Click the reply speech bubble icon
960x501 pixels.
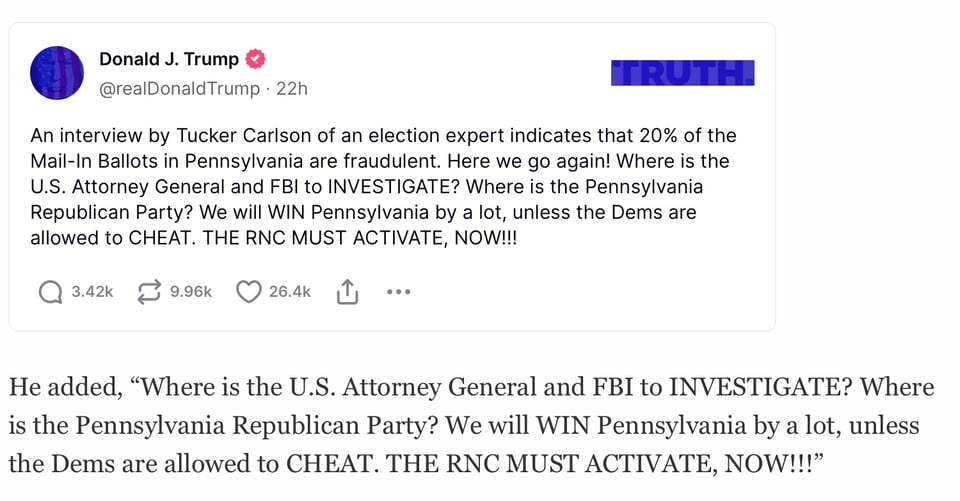[x=50, y=292]
